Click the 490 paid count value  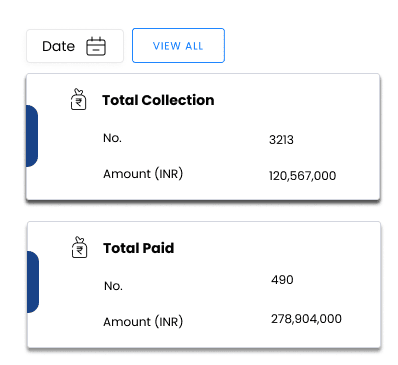pos(282,280)
